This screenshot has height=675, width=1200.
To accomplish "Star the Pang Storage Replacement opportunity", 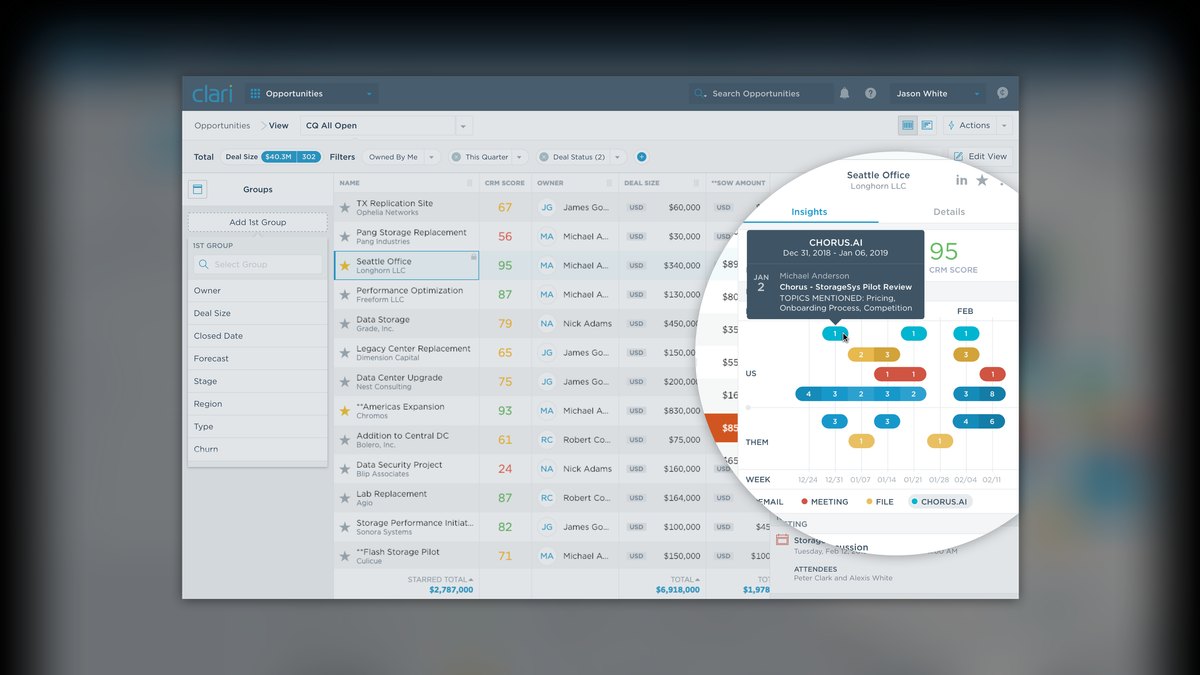I will 345,236.
